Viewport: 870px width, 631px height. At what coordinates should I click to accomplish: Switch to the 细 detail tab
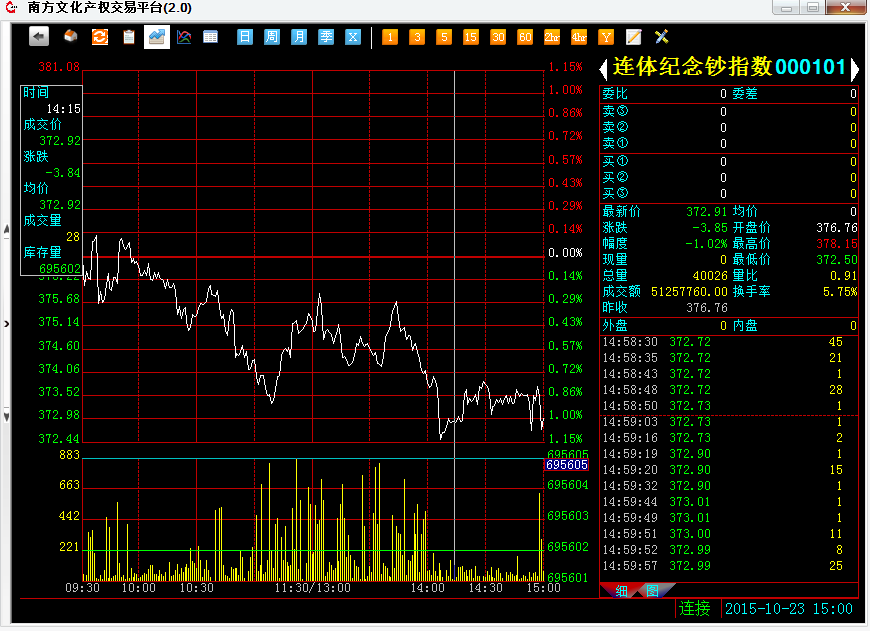(x=620, y=591)
